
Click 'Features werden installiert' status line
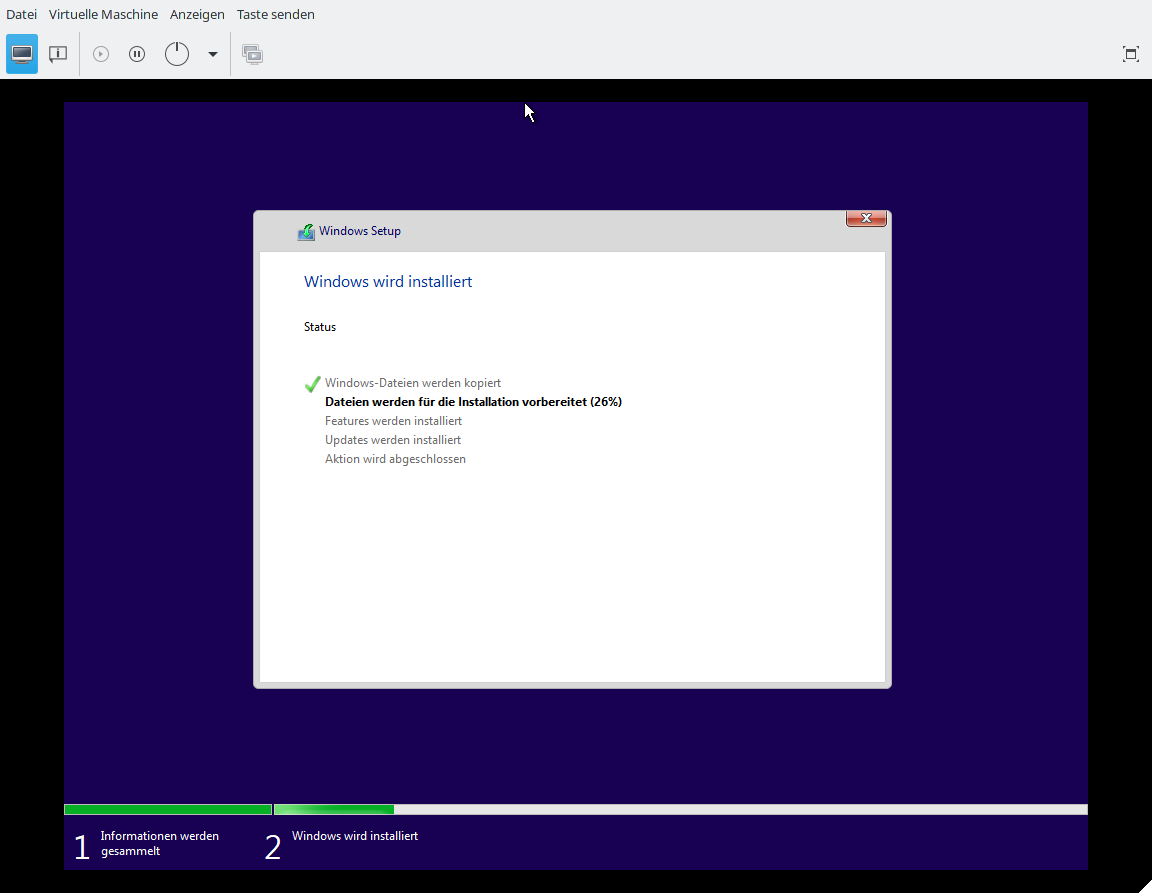(x=393, y=421)
